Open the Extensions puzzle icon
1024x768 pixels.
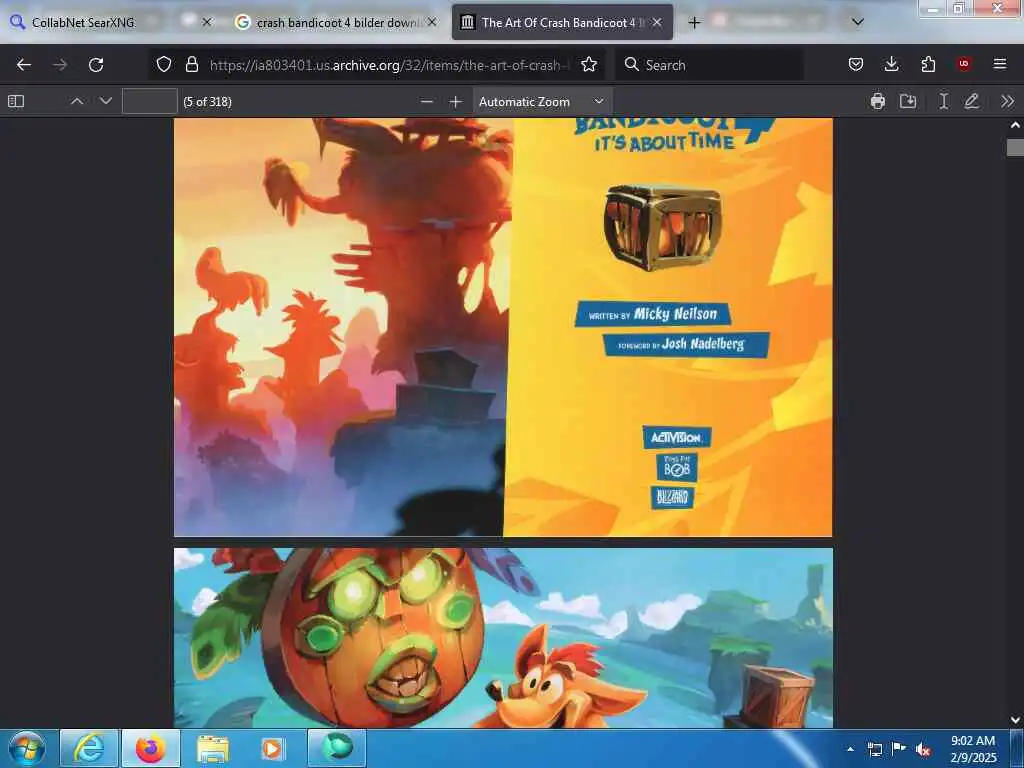coord(928,64)
